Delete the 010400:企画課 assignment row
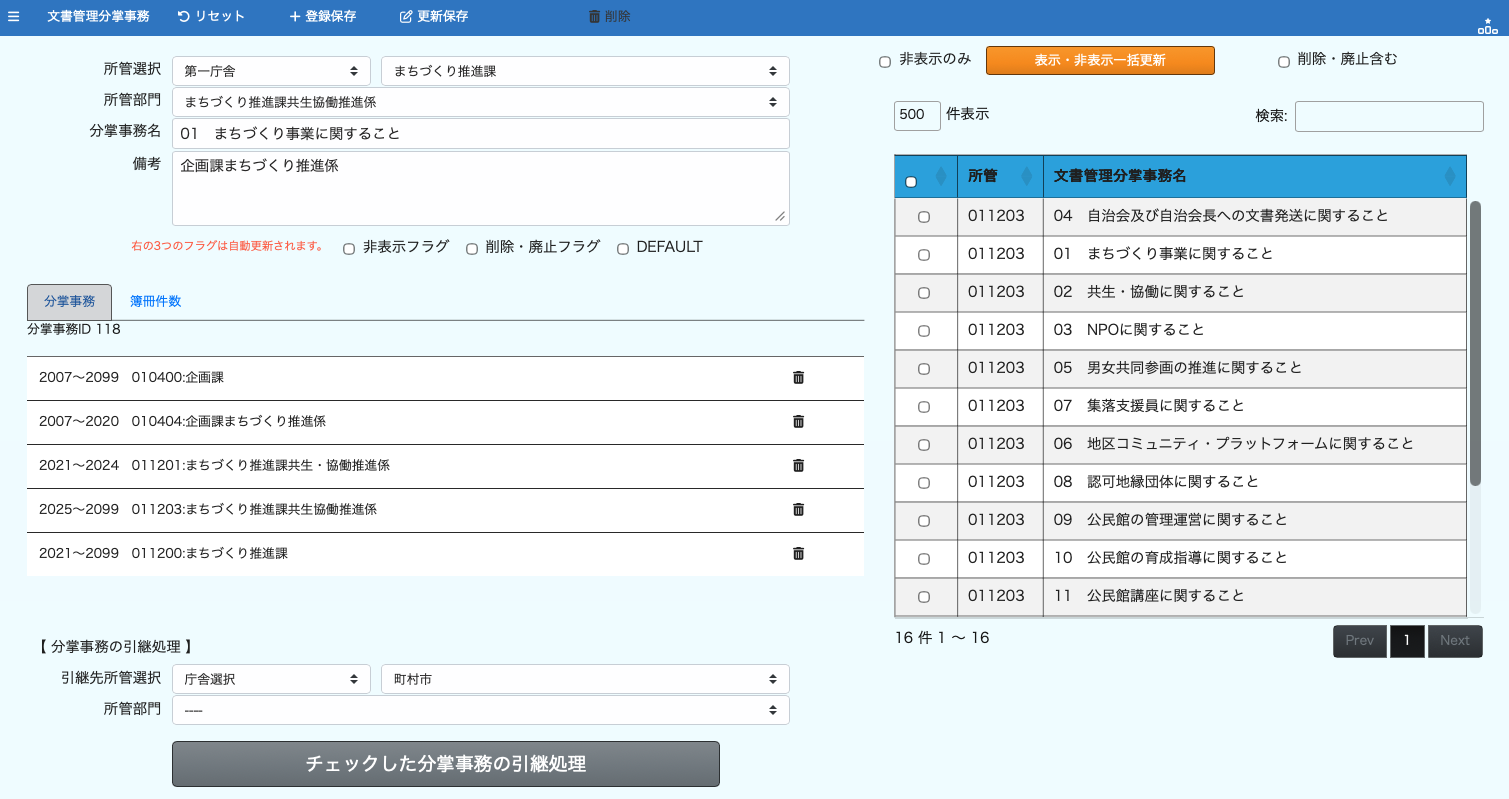 798,377
